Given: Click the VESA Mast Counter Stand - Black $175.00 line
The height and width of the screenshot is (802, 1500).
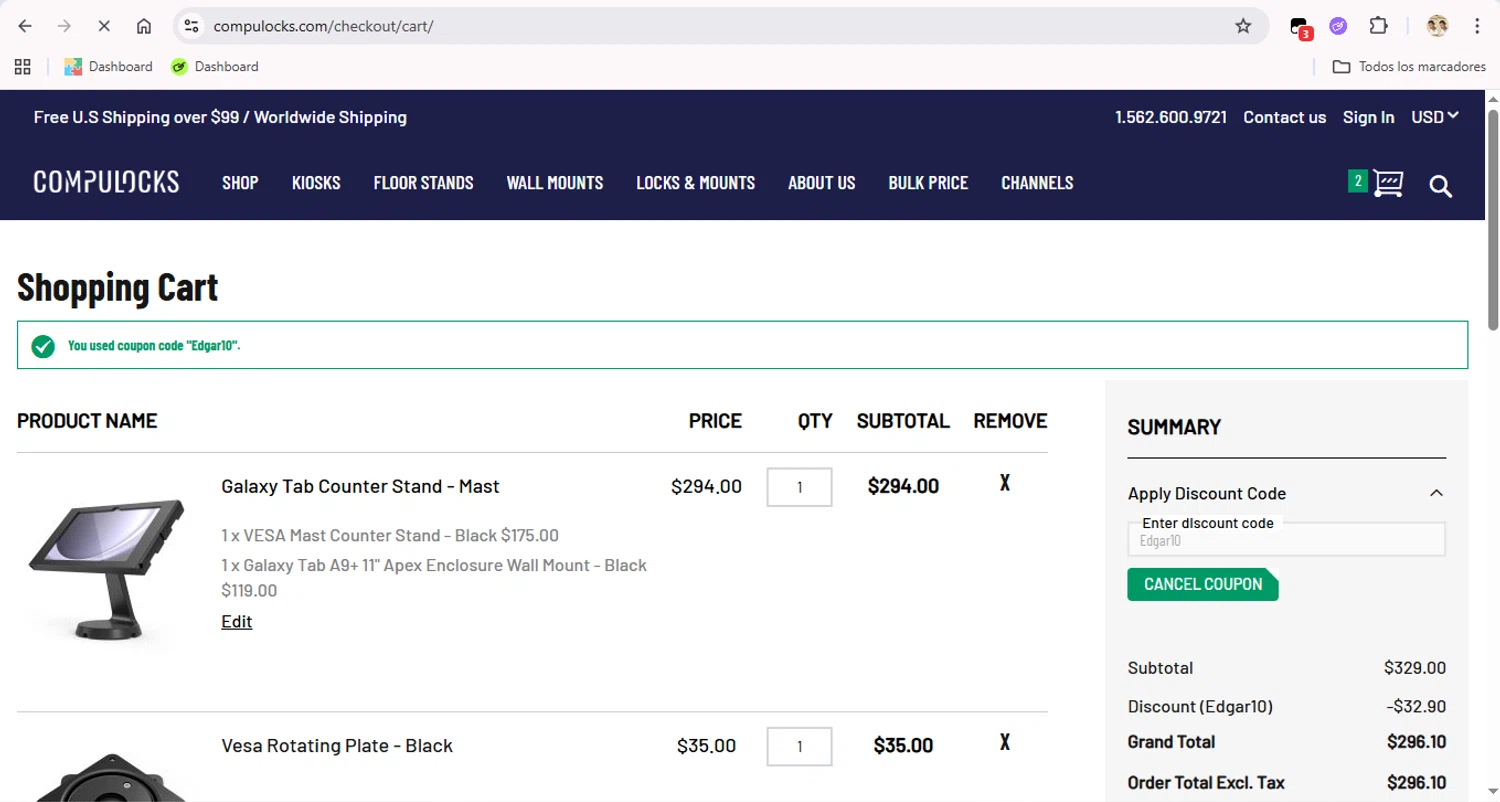Looking at the screenshot, I should coord(390,535).
